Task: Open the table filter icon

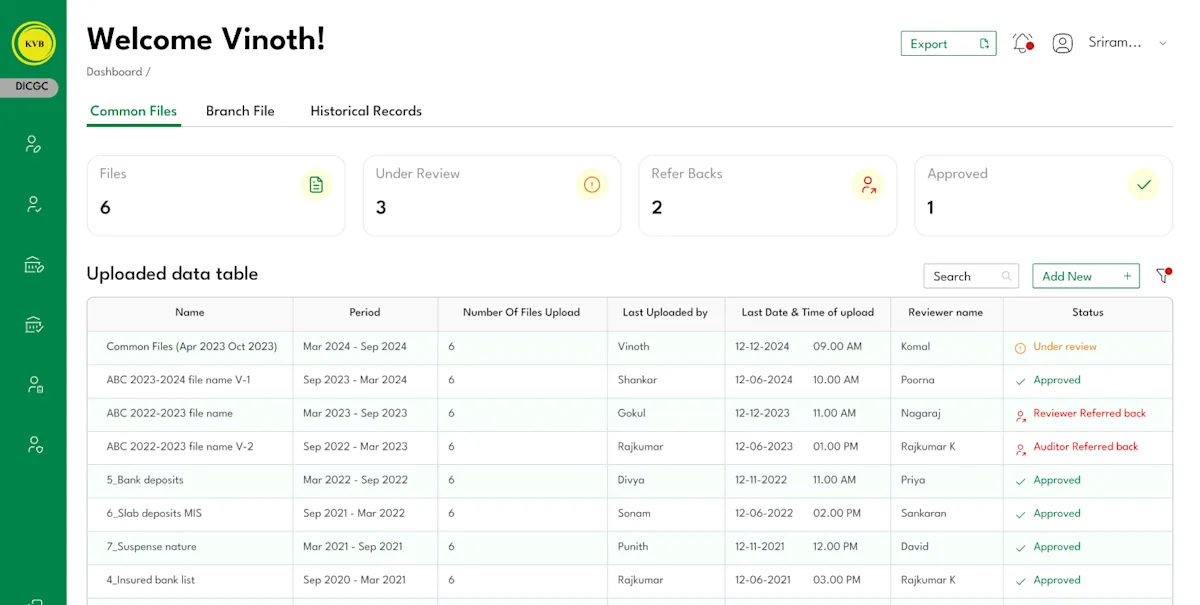Action: click(x=1163, y=276)
